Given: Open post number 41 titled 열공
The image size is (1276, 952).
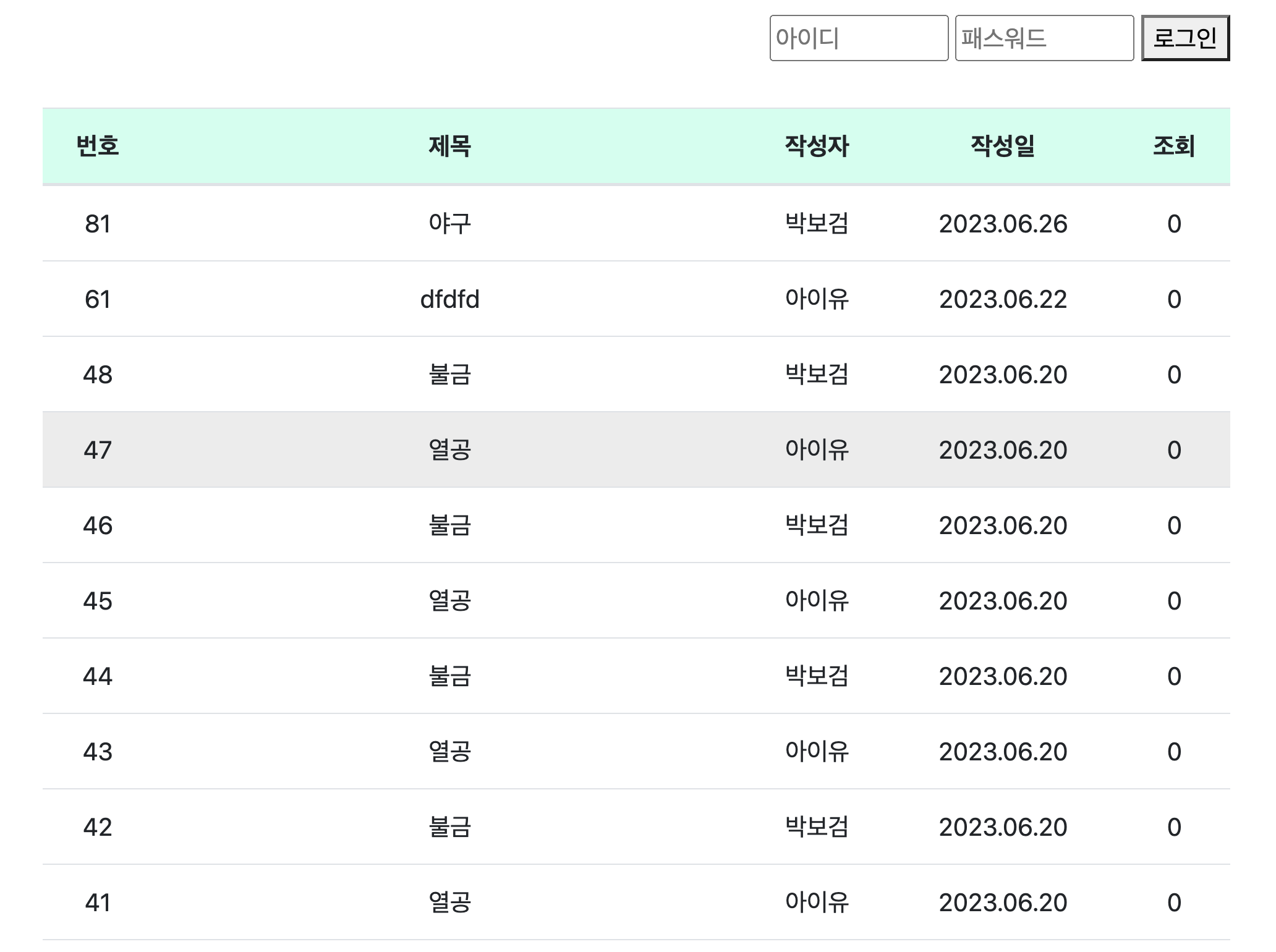Looking at the screenshot, I should 449,903.
